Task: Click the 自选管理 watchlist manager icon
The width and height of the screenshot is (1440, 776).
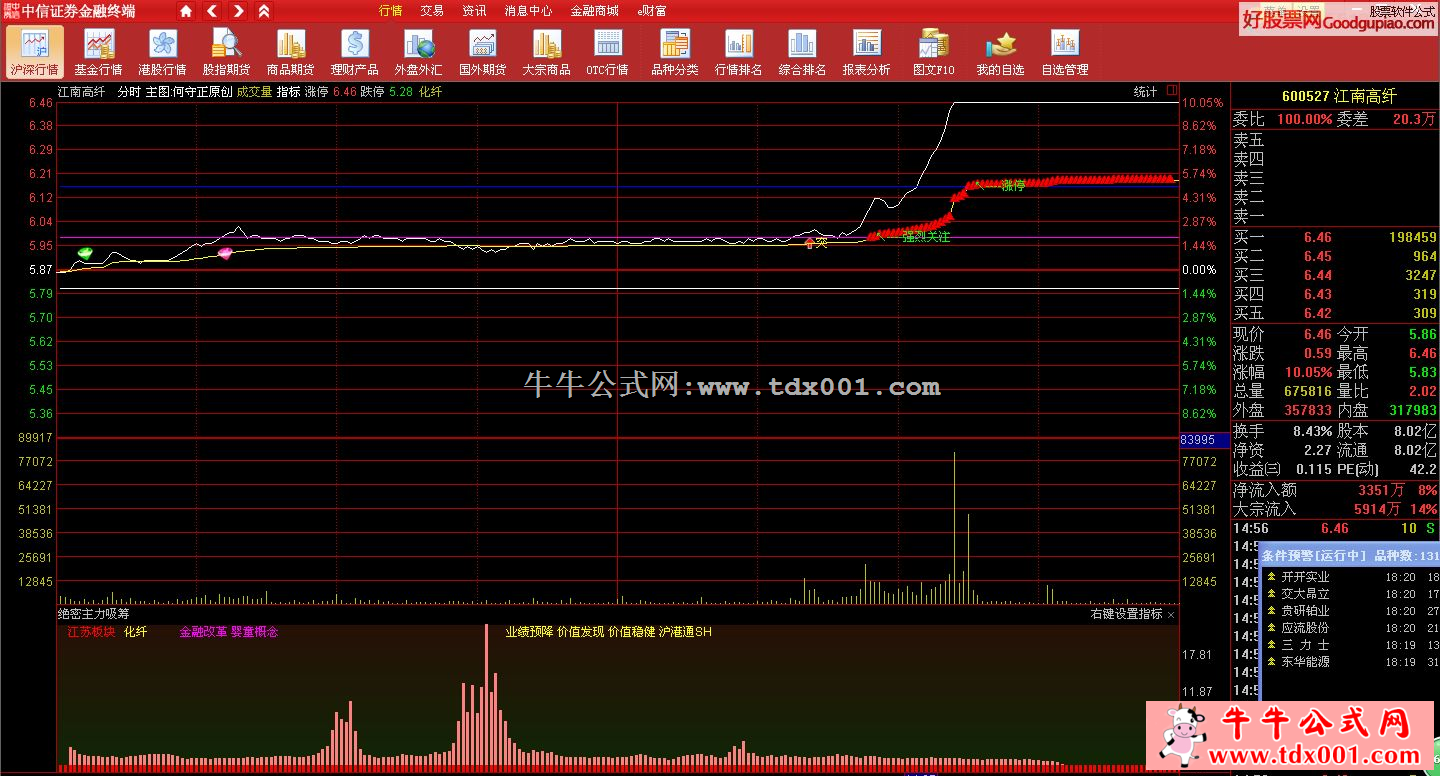Action: [1064, 51]
